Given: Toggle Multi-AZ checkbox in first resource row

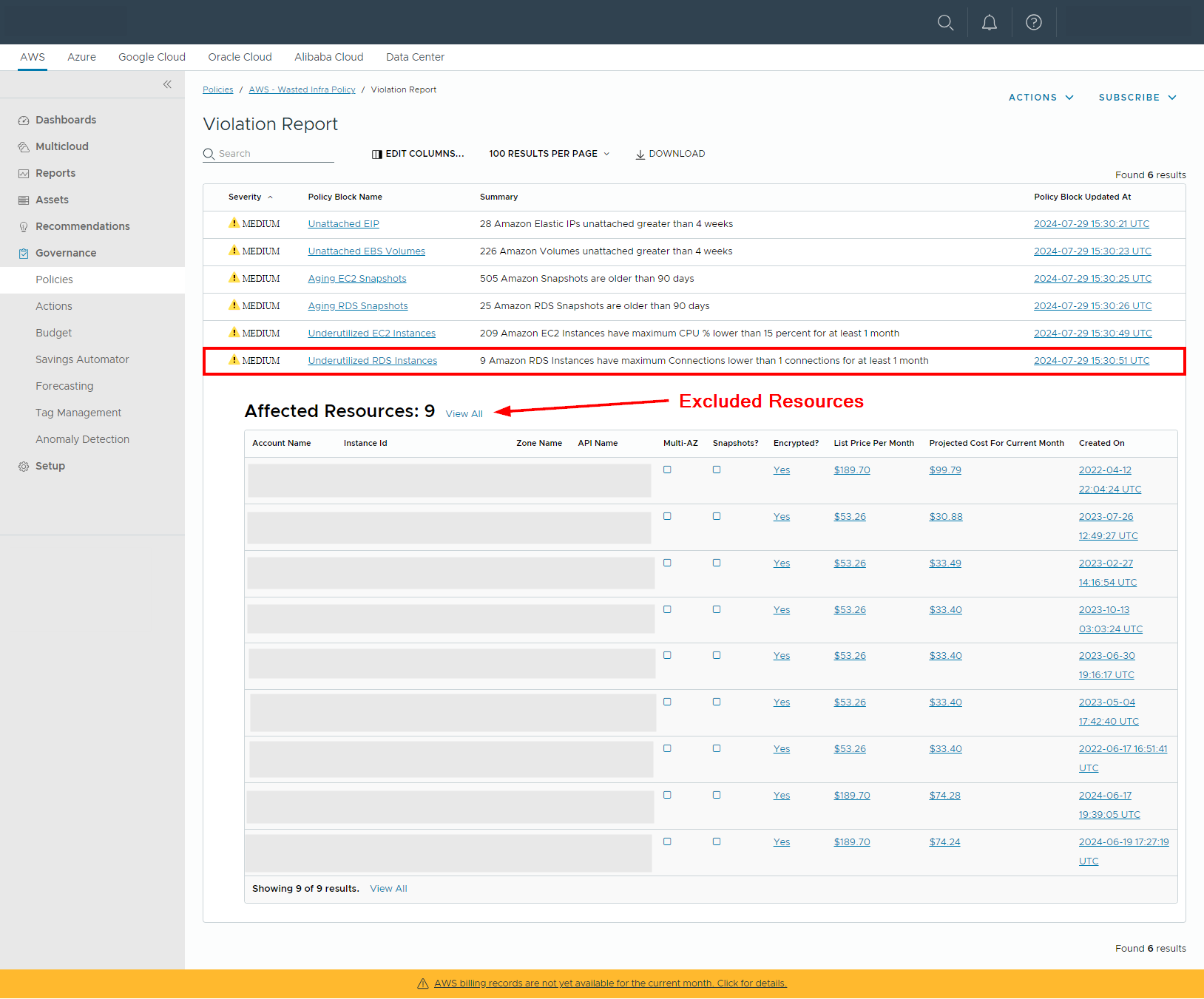Looking at the screenshot, I should 667,470.
